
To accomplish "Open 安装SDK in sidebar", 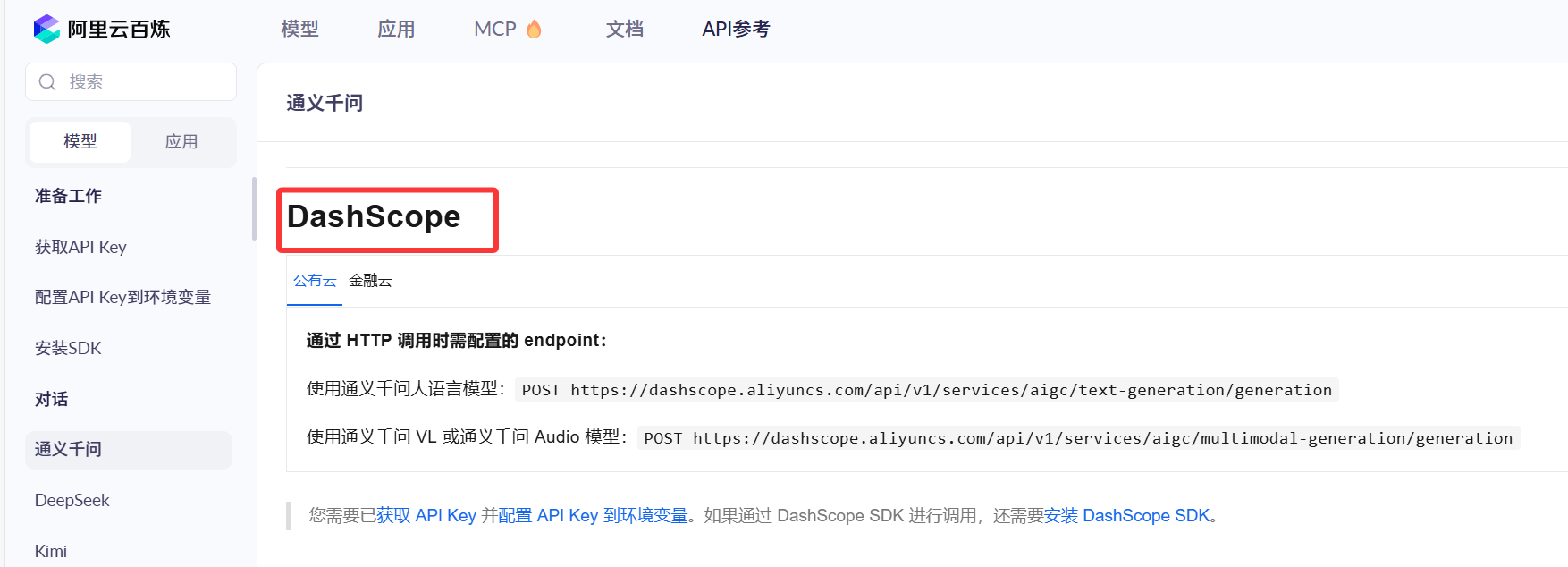I will click(x=68, y=348).
